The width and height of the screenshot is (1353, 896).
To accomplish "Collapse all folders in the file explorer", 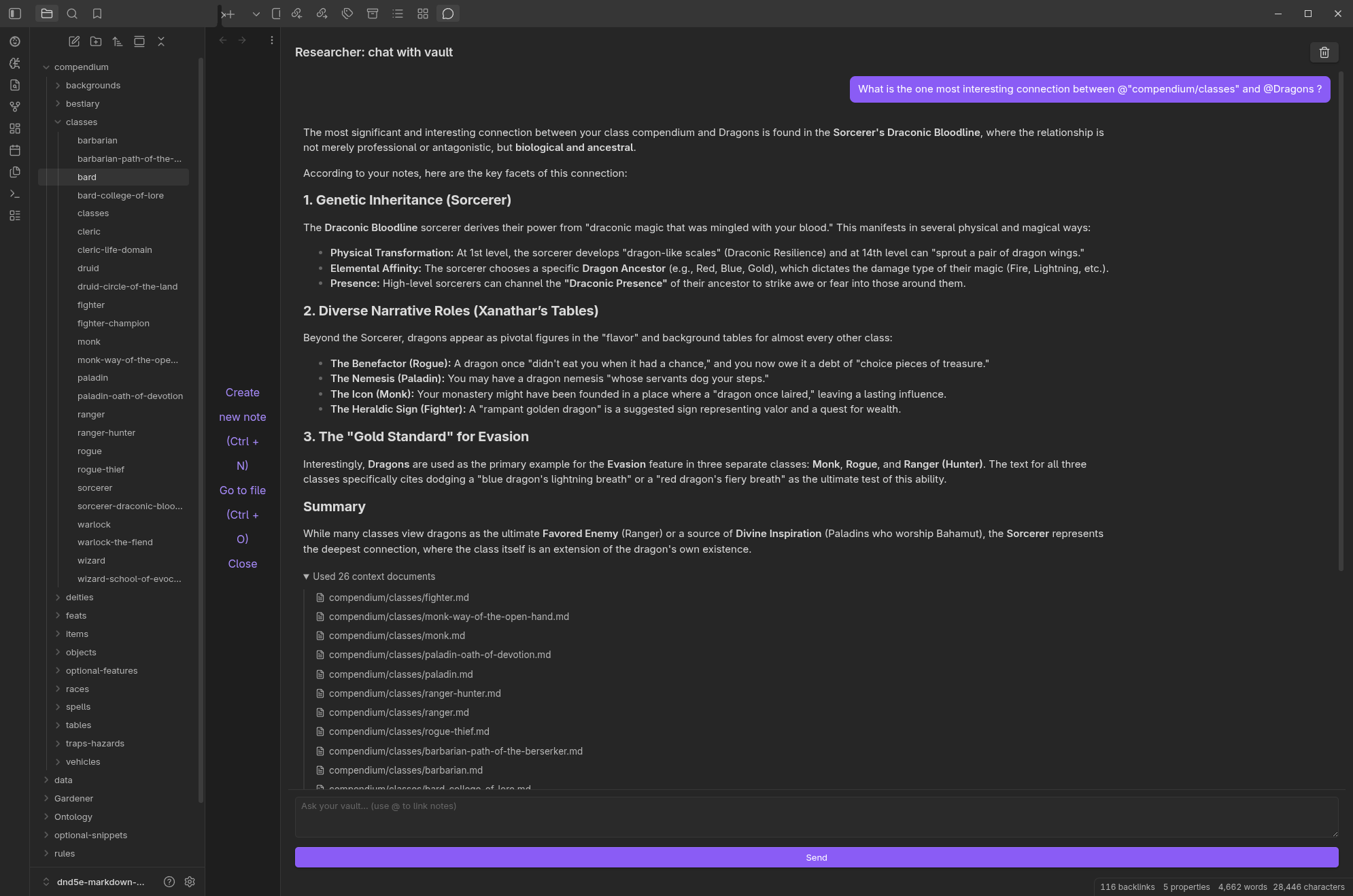I will click(x=162, y=41).
